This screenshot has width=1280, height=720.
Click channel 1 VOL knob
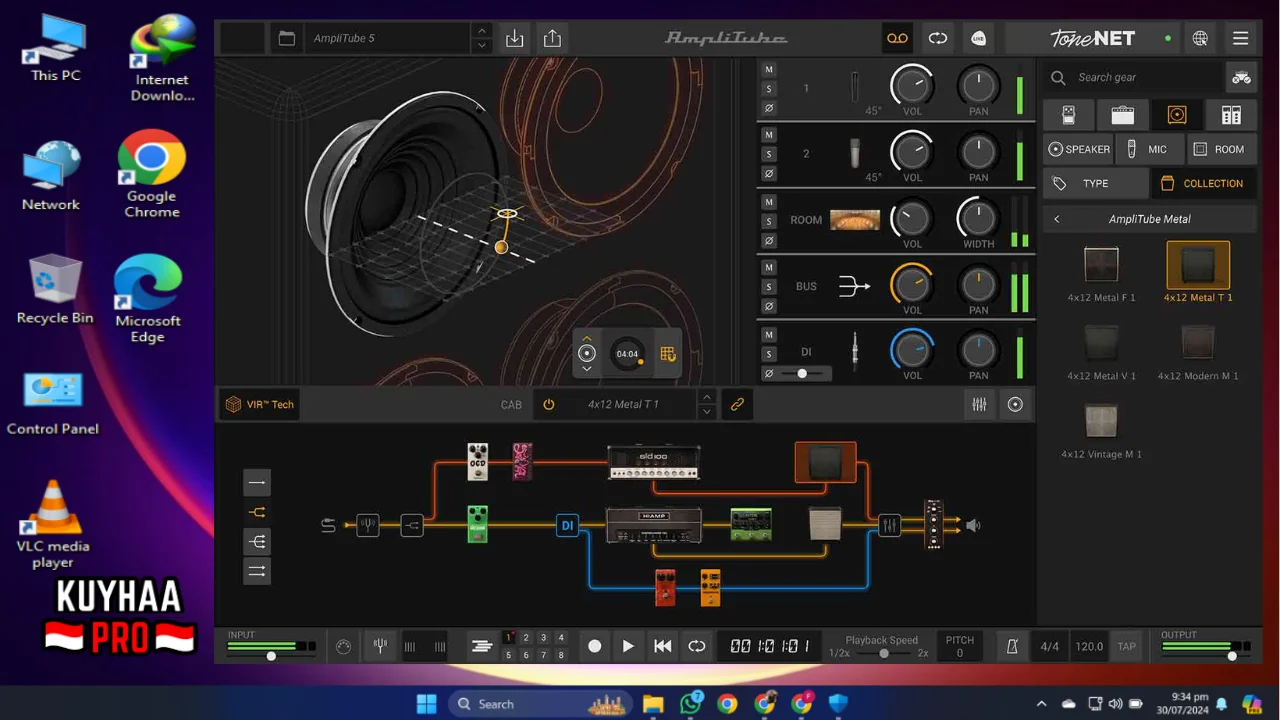coord(912,85)
